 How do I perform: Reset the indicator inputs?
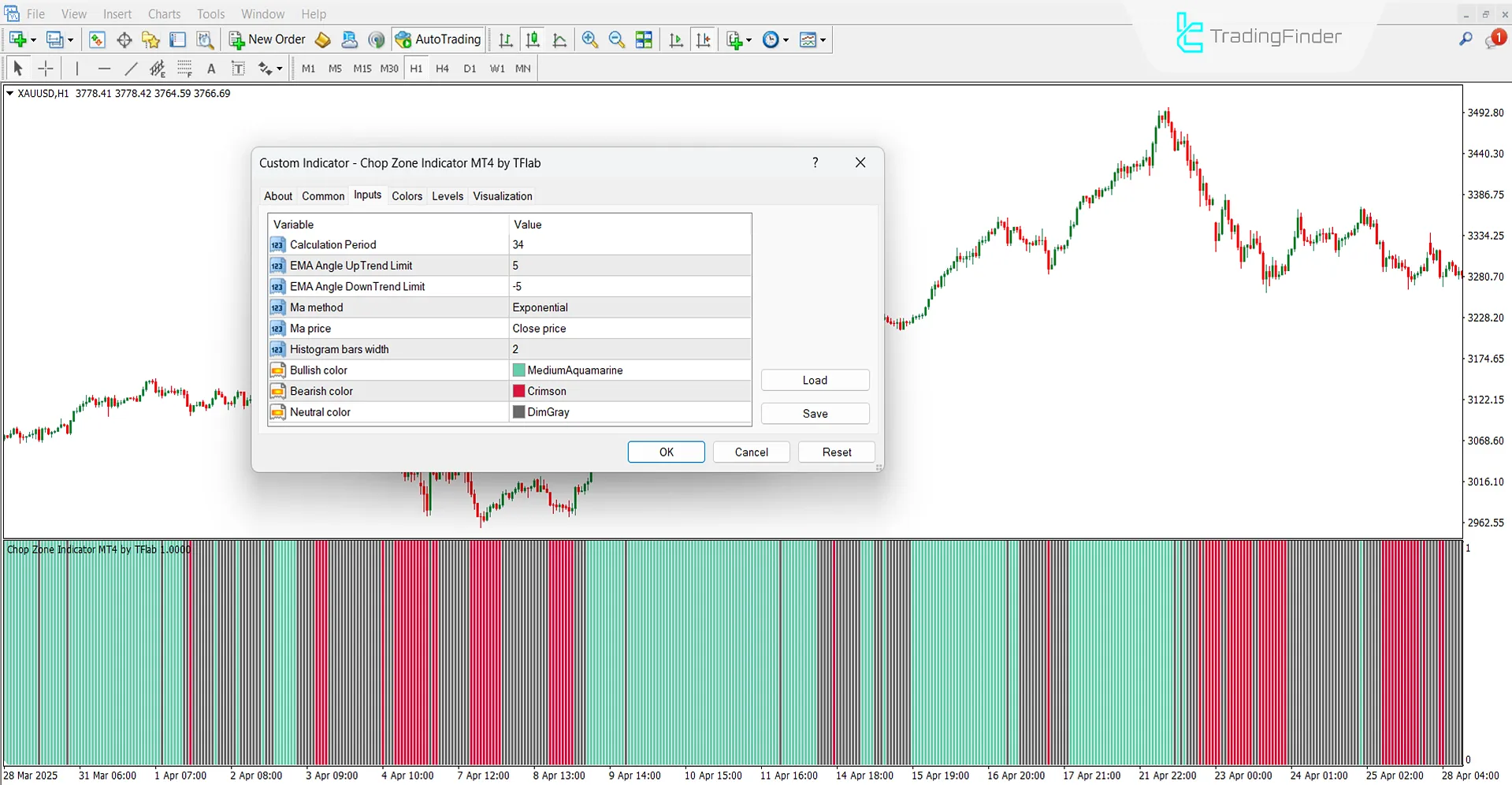point(836,452)
